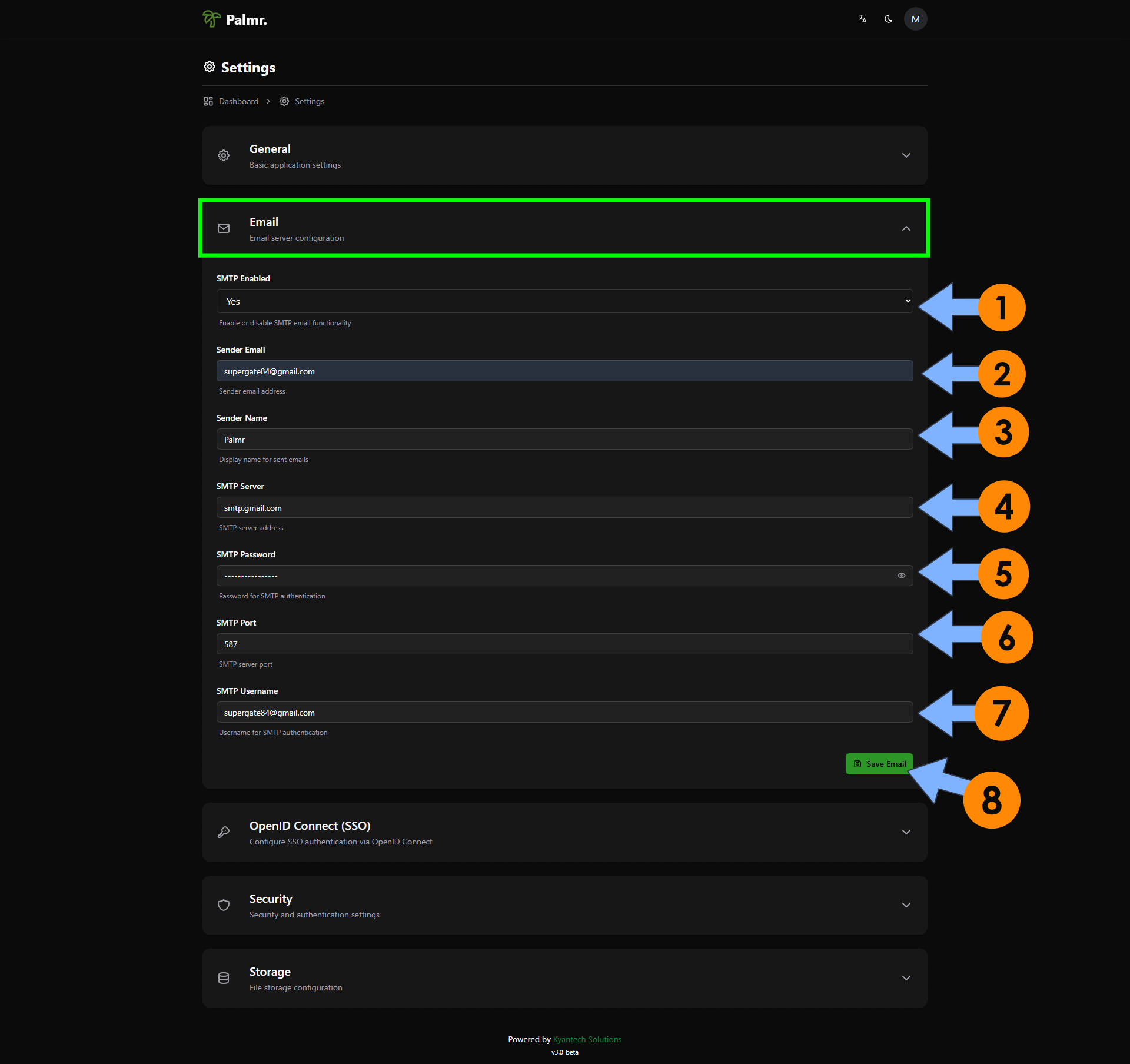Image resolution: width=1130 pixels, height=1064 pixels.
Task: Click the Settings breadcrumb text
Action: click(x=310, y=101)
